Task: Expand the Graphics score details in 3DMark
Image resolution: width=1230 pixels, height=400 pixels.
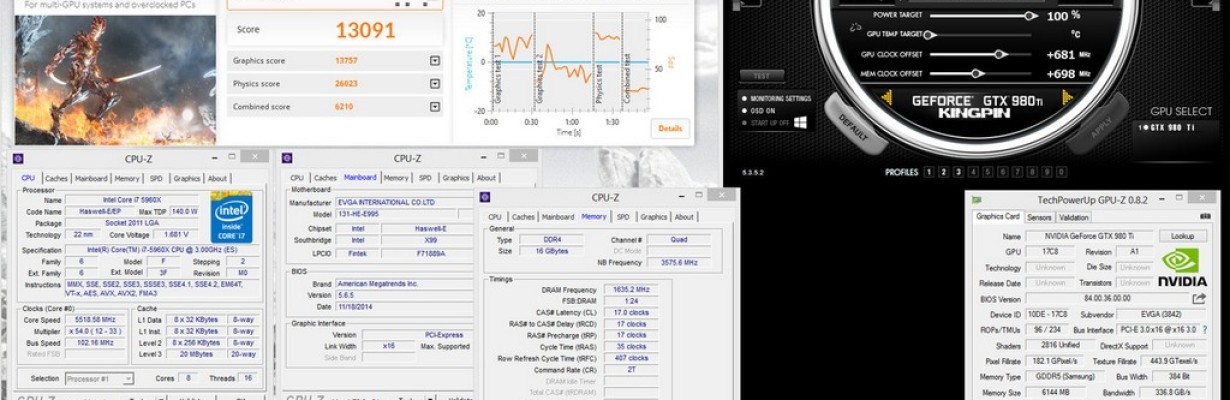Action: pos(434,61)
